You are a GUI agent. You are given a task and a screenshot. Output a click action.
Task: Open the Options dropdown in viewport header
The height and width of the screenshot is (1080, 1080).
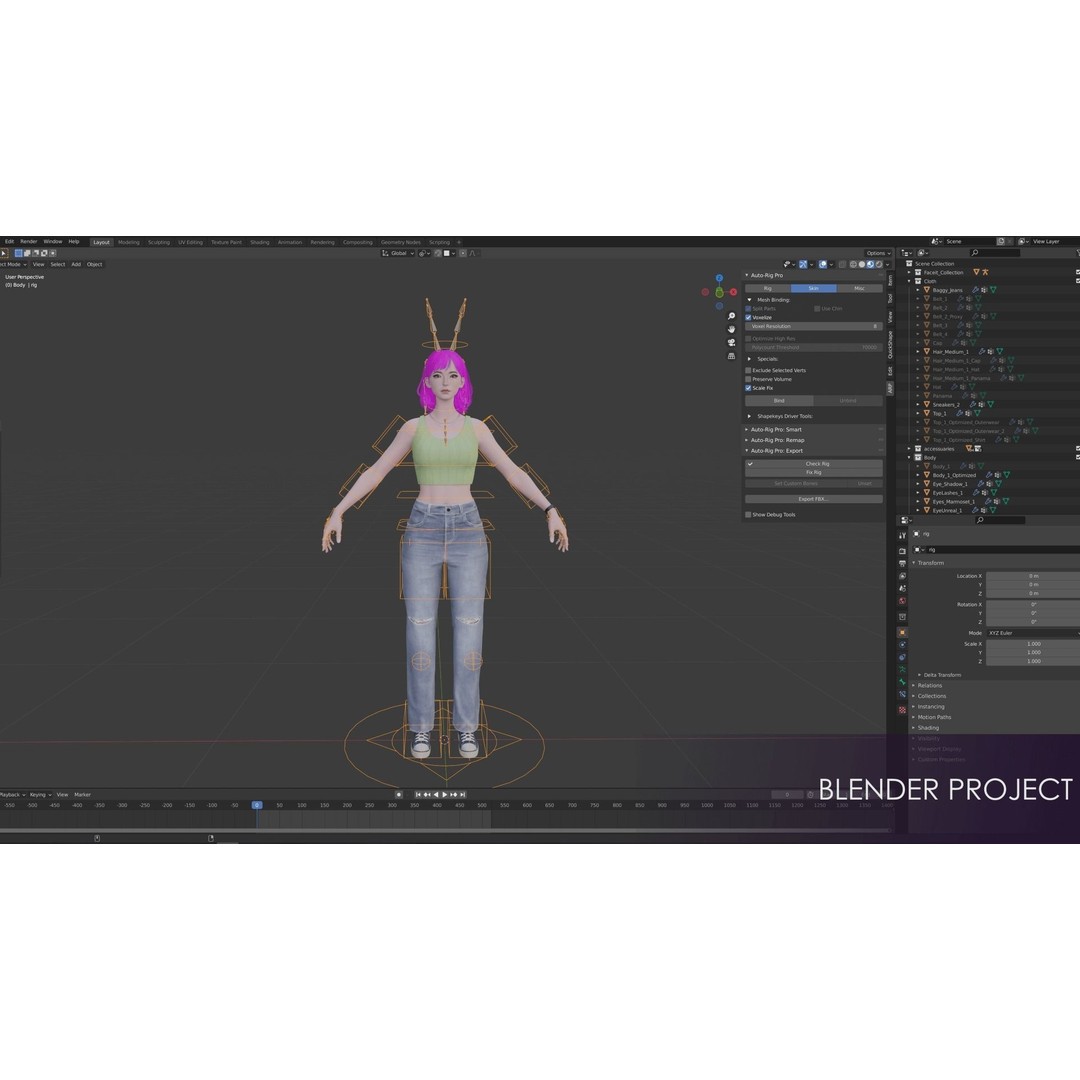(878, 253)
